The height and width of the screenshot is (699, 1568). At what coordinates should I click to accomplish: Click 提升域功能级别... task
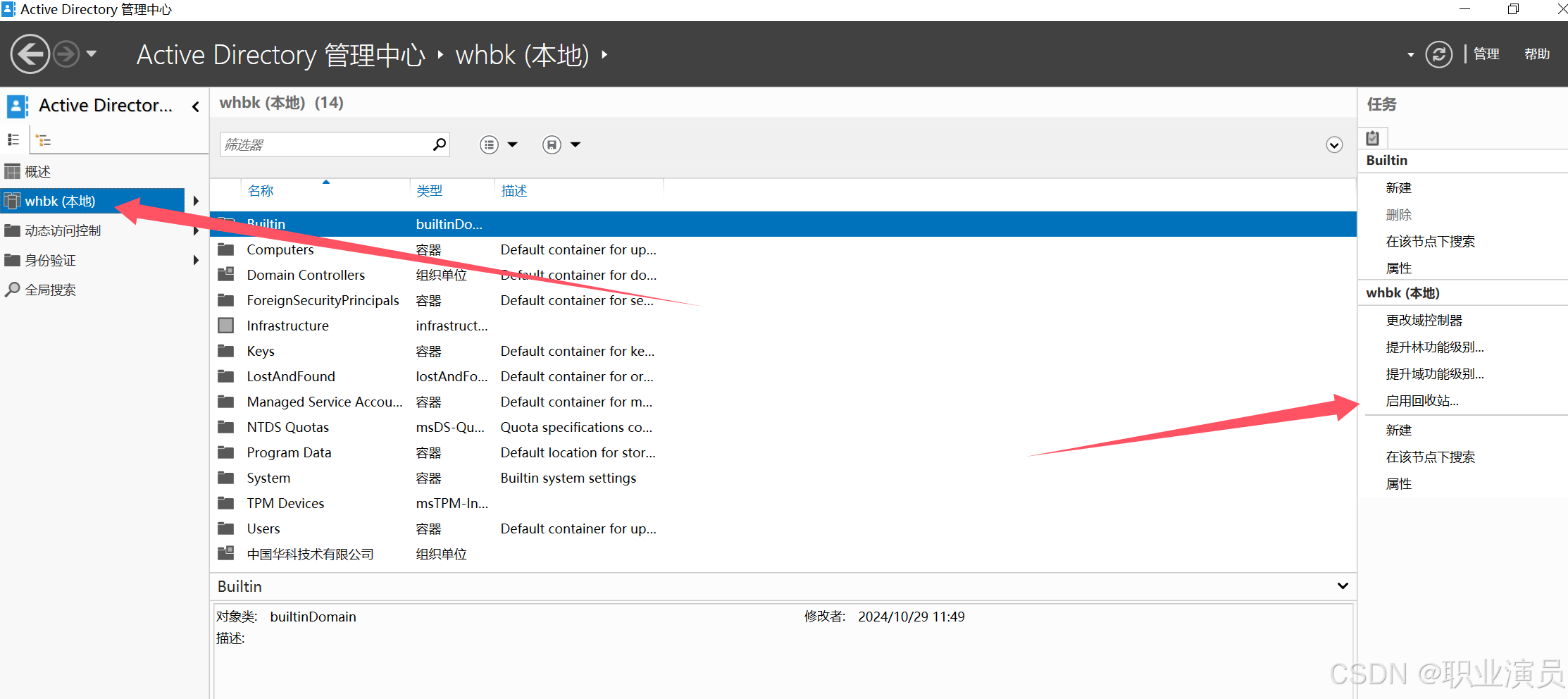click(1435, 374)
